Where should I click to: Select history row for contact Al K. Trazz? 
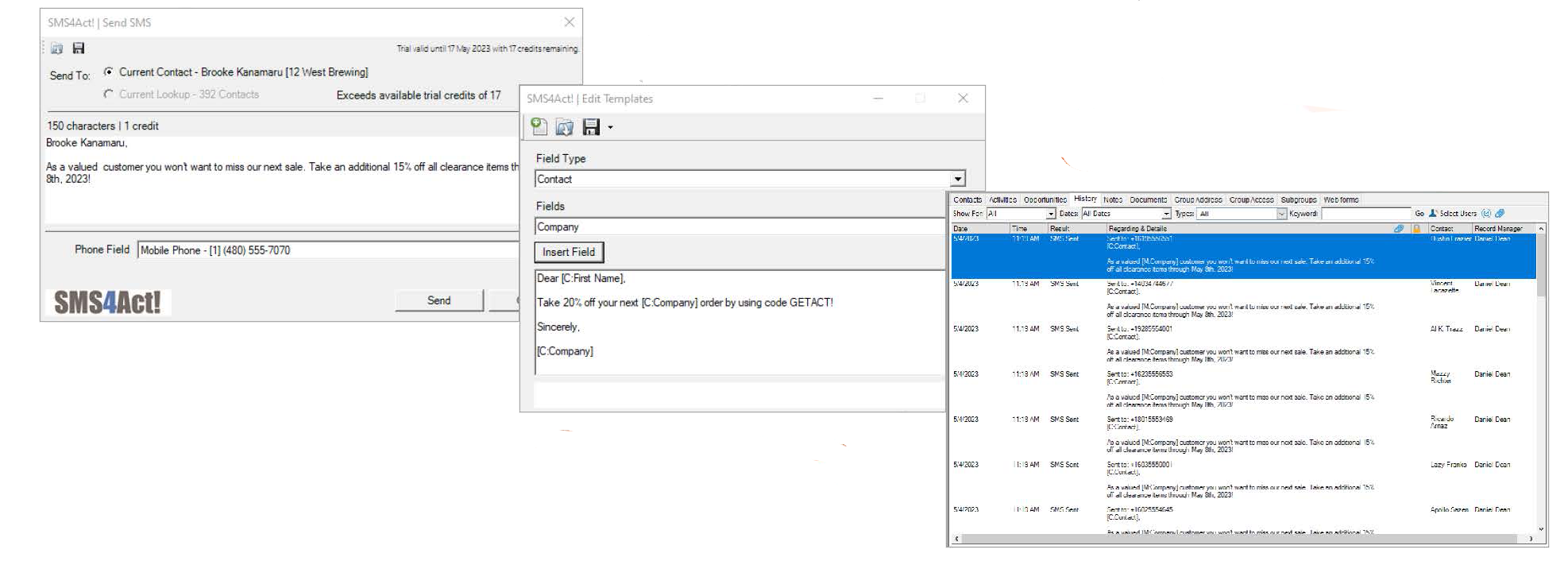pyautogui.click(x=1243, y=346)
